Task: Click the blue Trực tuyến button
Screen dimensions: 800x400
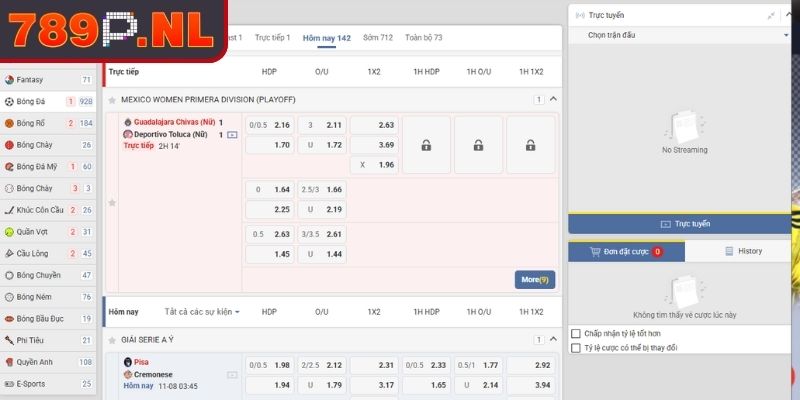Action: [x=680, y=224]
